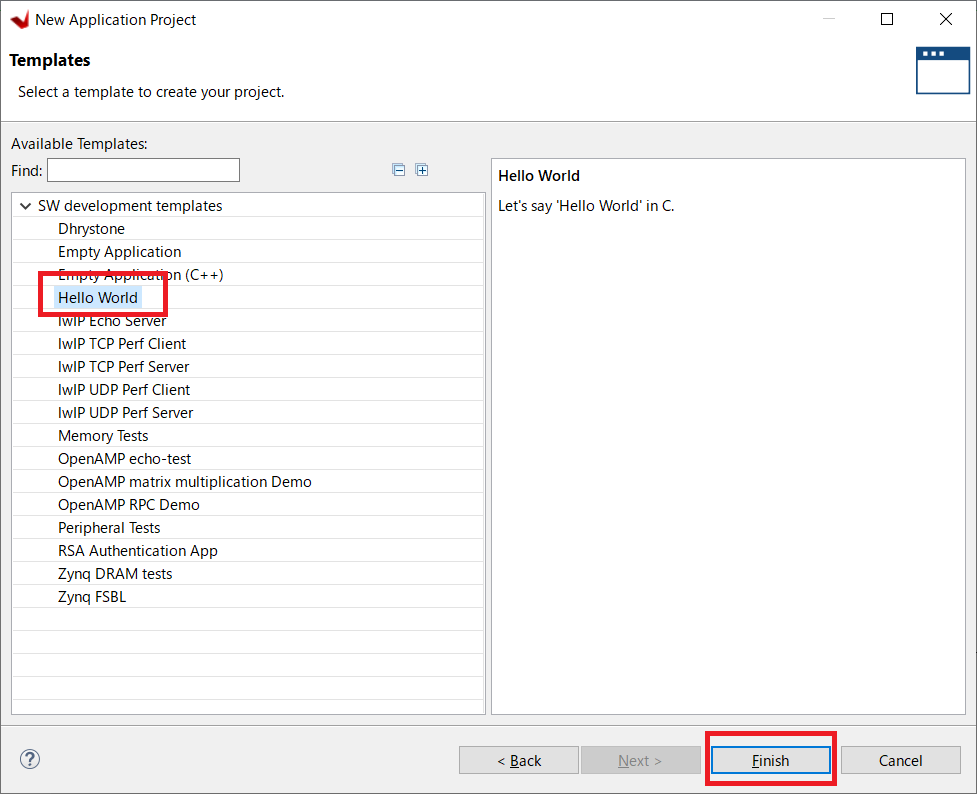Select Zynq DRAM tests template
The width and height of the screenshot is (977, 794).
click(115, 575)
